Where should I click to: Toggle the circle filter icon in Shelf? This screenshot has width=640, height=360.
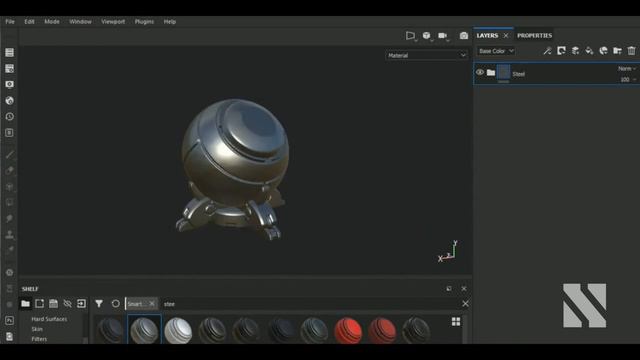pos(116,303)
